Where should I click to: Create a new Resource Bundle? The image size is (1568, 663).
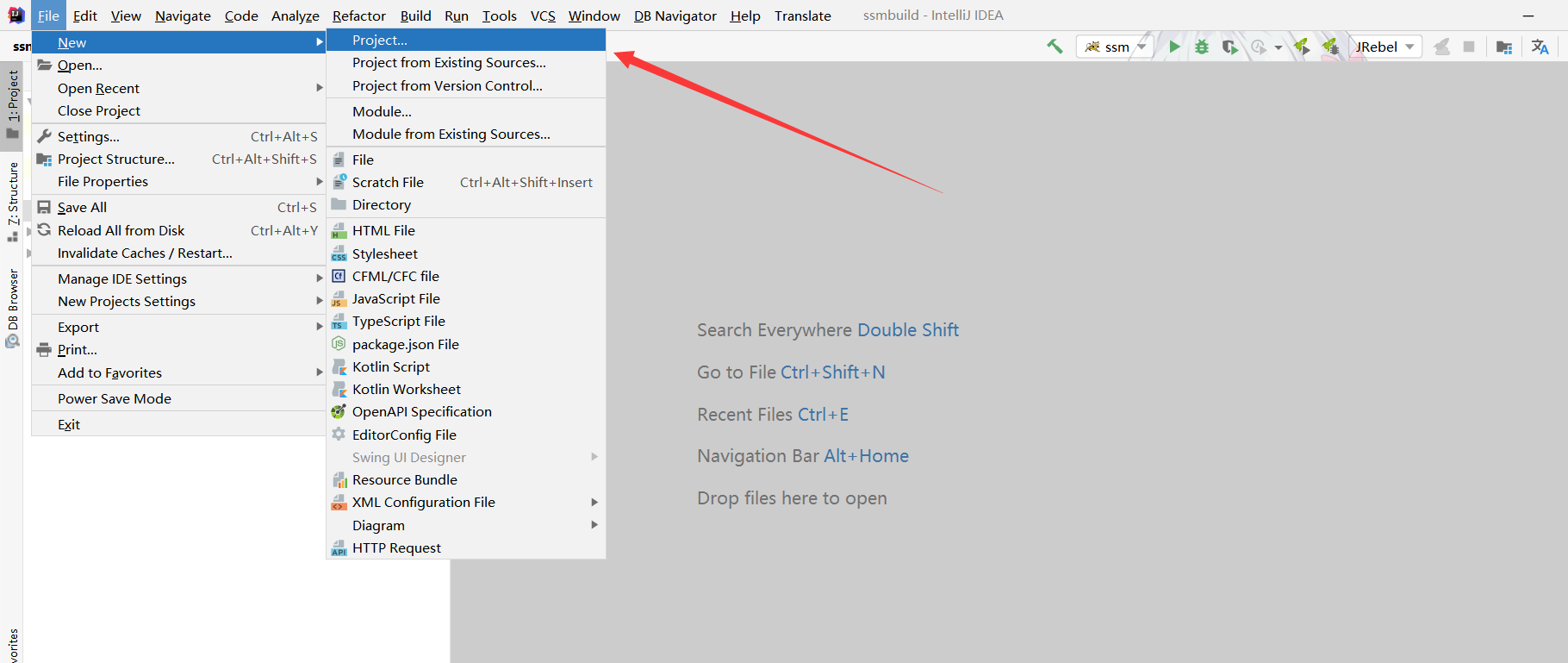click(466, 479)
